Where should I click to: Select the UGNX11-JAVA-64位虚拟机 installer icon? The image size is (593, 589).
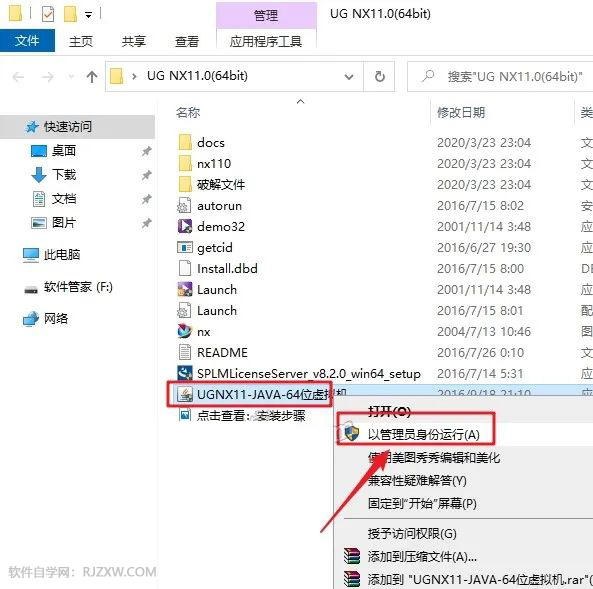pos(185,395)
